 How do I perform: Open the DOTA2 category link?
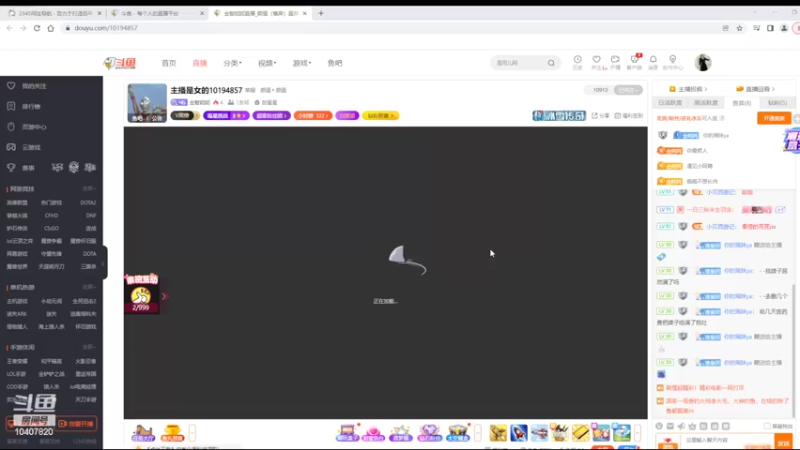point(88,203)
